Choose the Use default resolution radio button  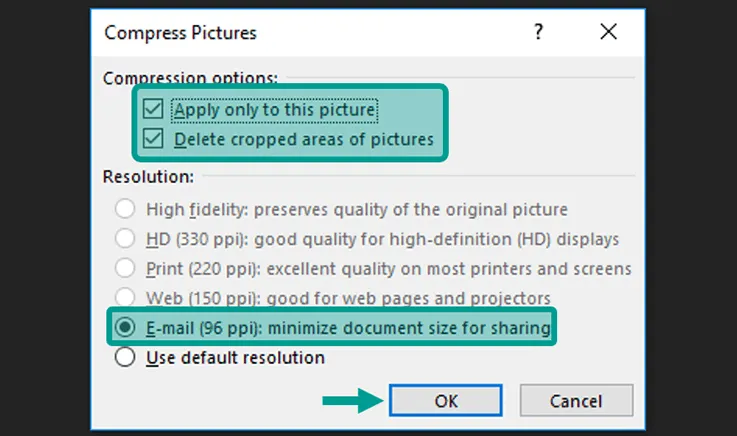pos(125,357)
